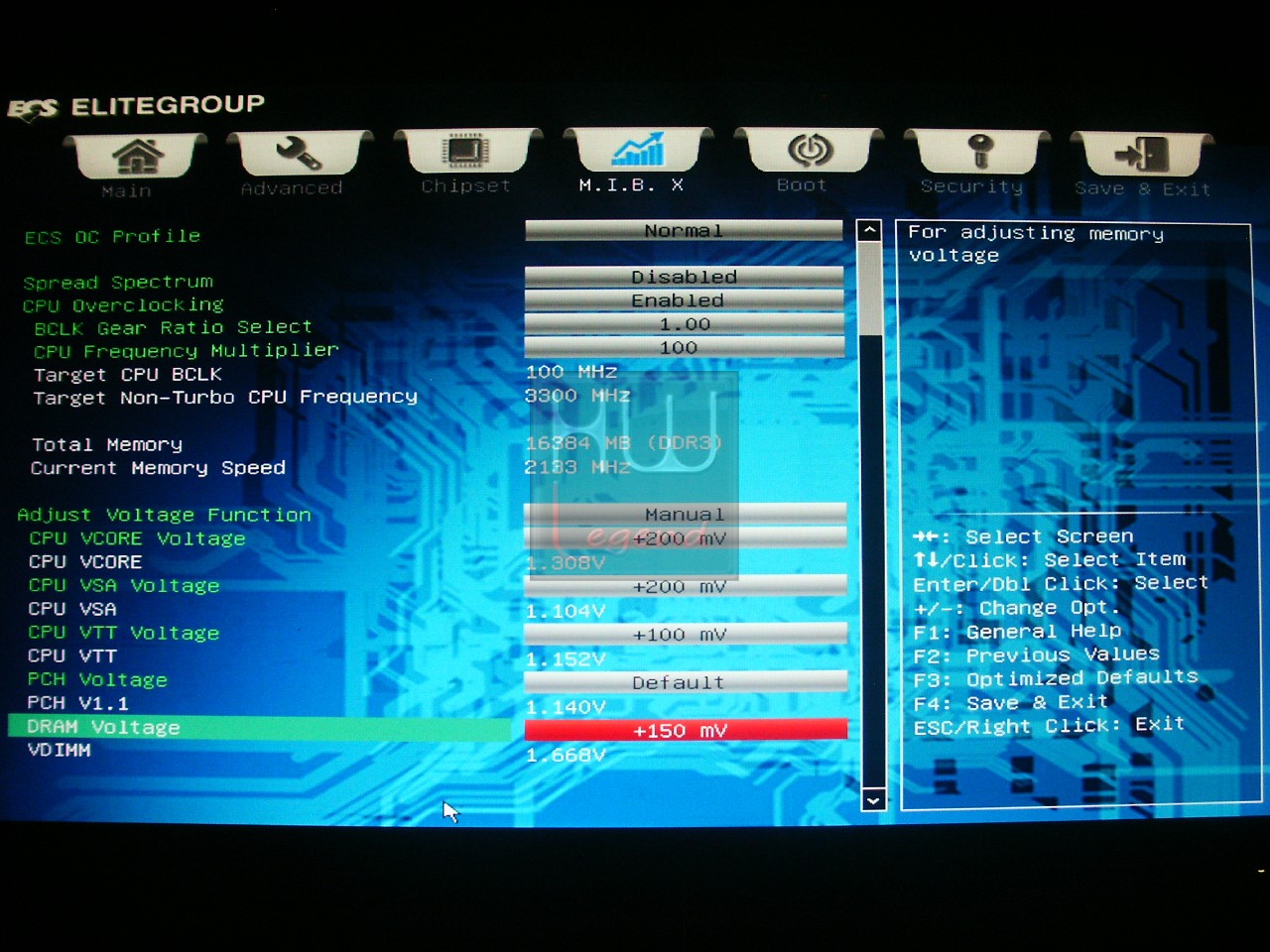Change CPU Overclocking Enabled value
The height and width of the screenshot is (952, 1270).
point(684,299)
